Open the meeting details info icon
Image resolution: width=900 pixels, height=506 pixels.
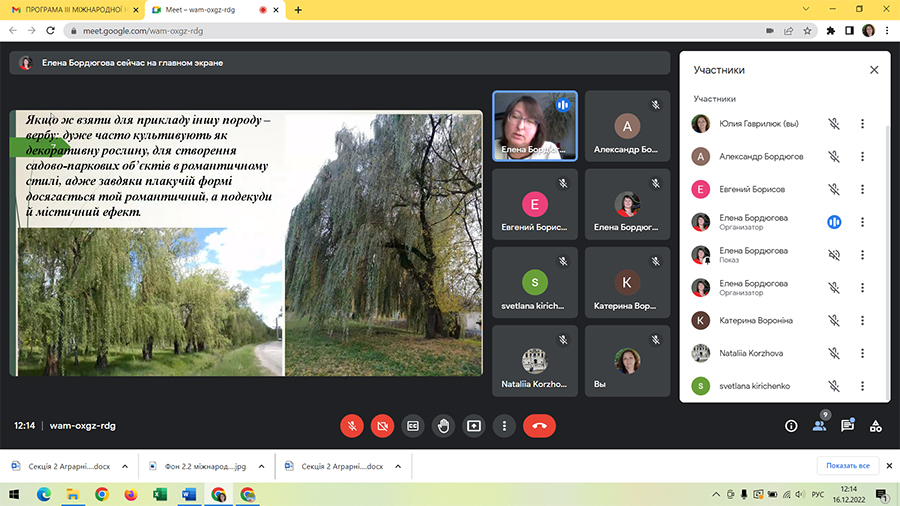[x=791, y=425]
